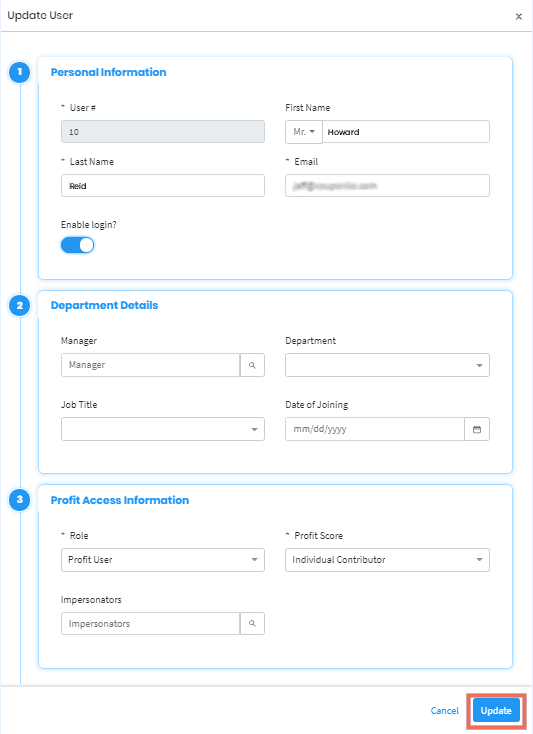
Task: Click the First Name field containing Howard
Action: click(x=406, y=132)
